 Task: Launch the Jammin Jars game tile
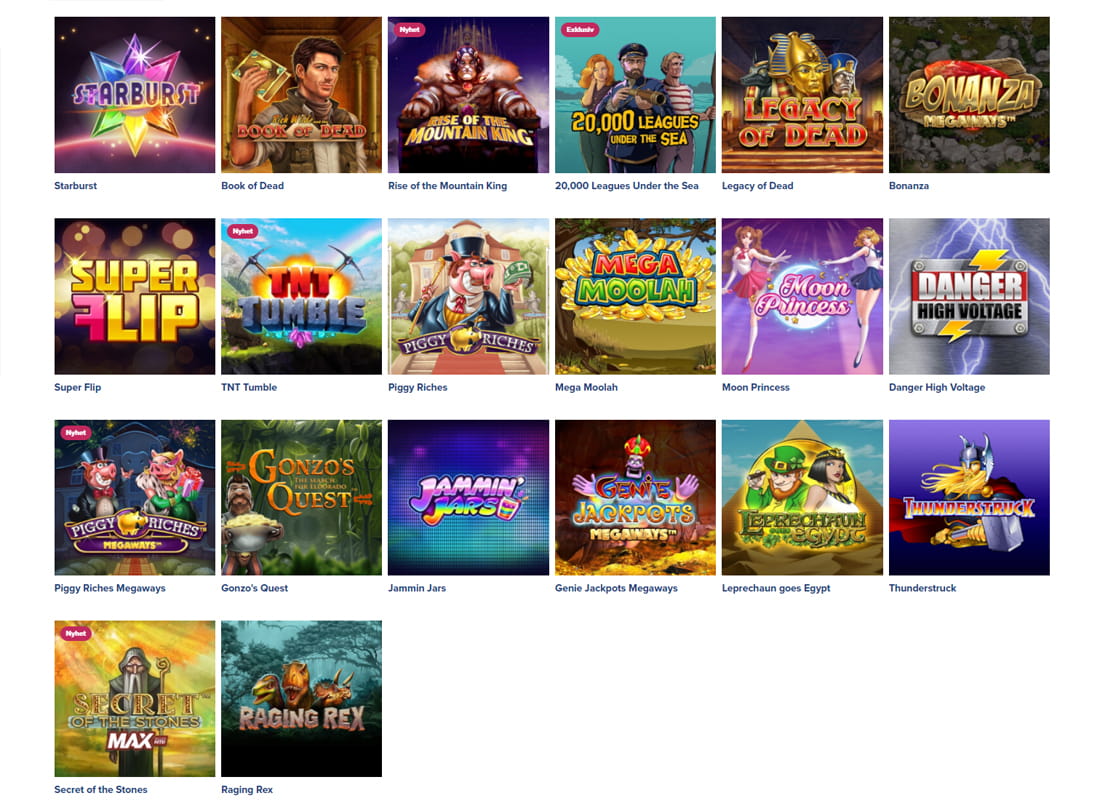tap(469, 497)
